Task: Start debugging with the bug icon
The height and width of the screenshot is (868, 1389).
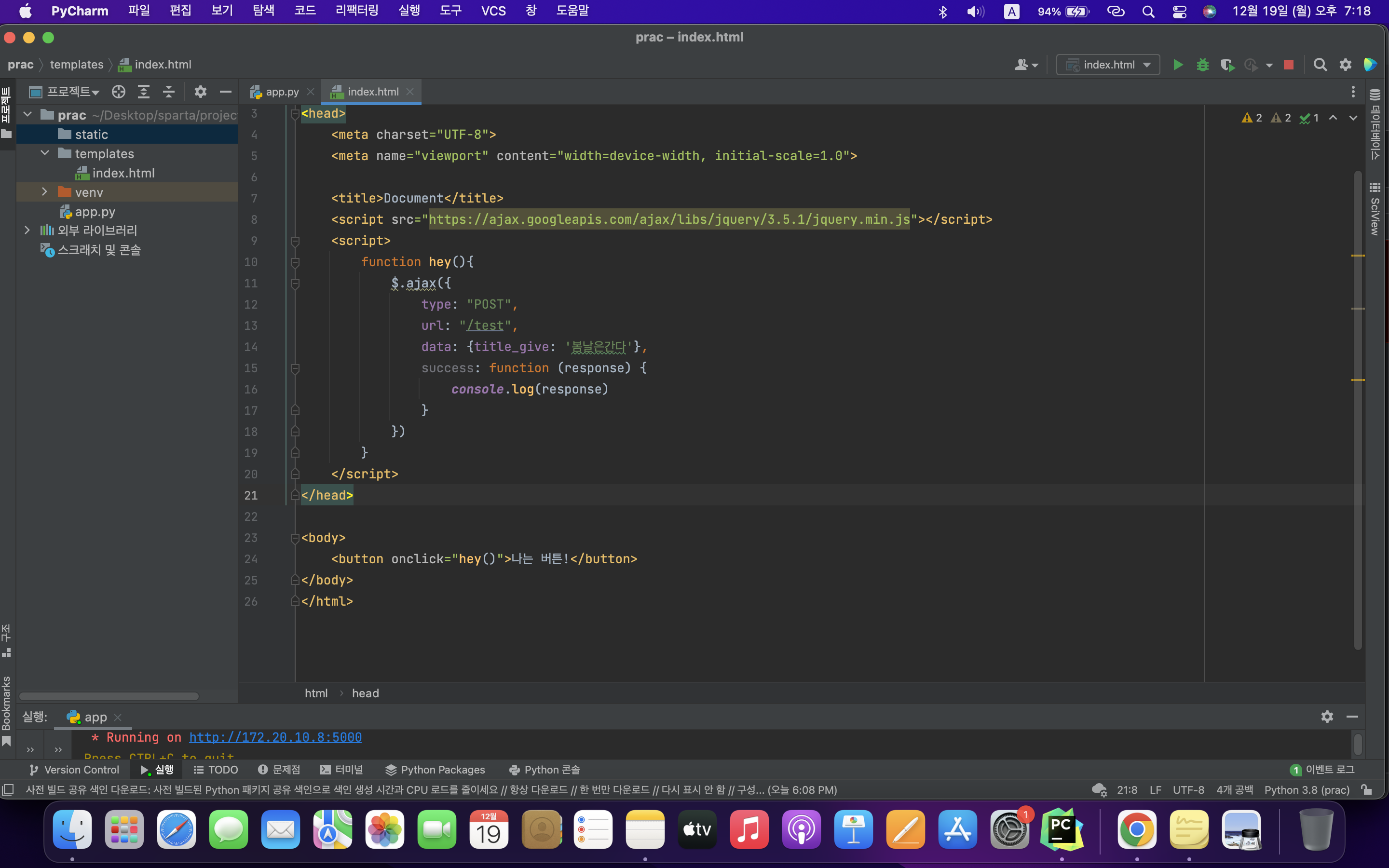Action: (1202, 65)
